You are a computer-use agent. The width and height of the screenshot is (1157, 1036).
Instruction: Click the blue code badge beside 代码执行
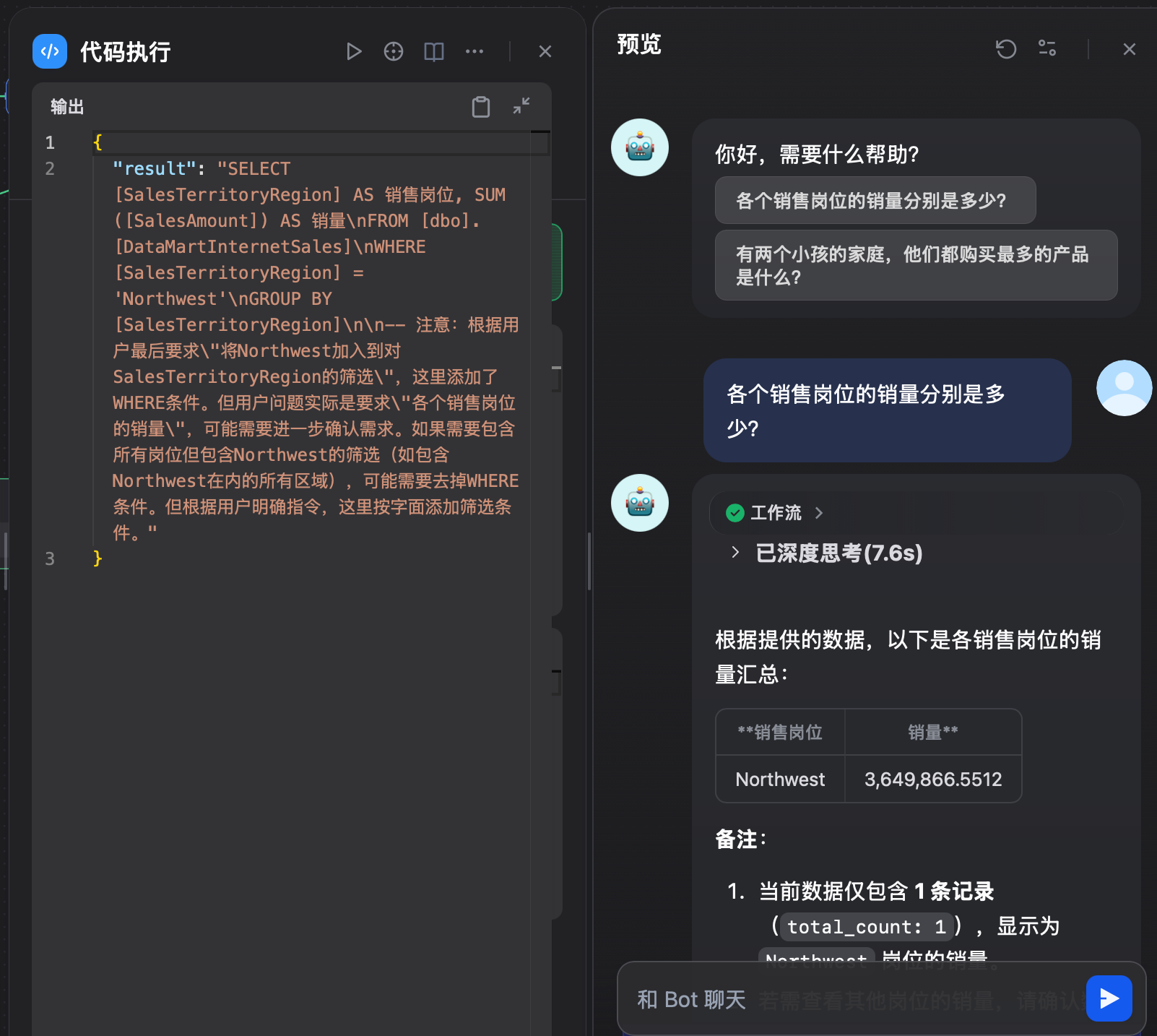pos(49,51)
